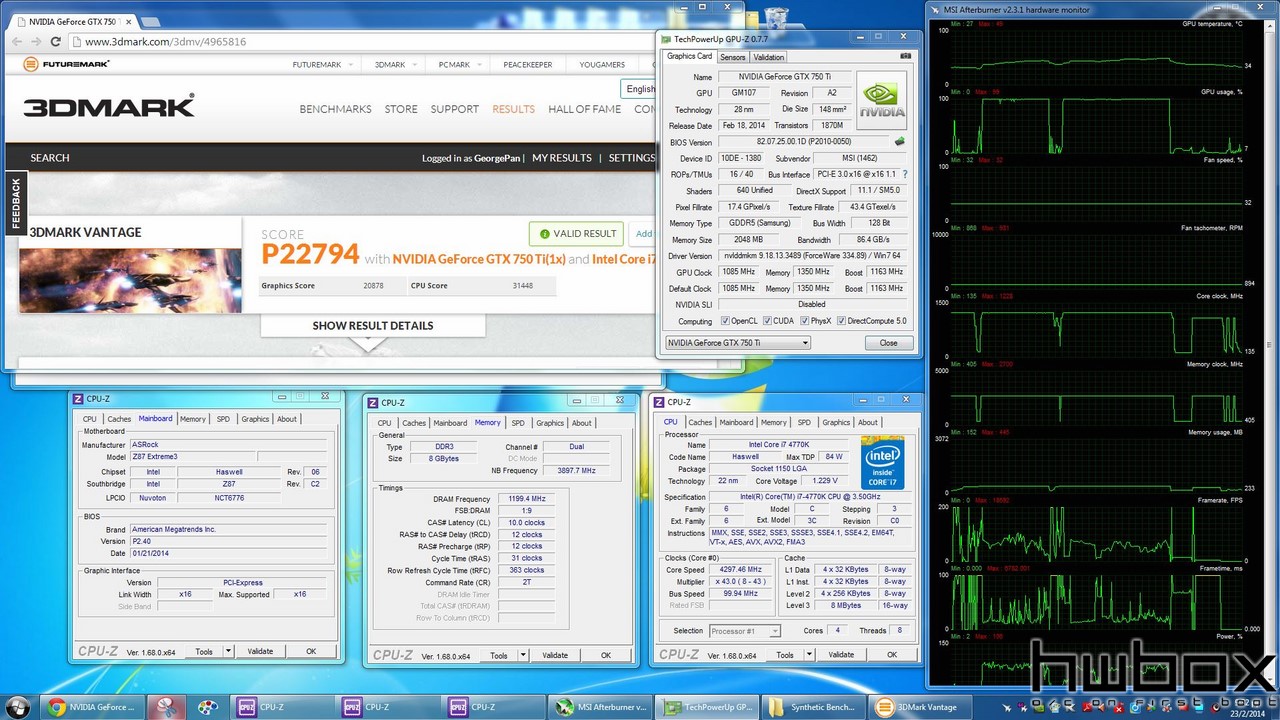Click the Graphics Score value 20878
The width and height of the screenshot is (1280, 720).
click(x=373, y=286)
